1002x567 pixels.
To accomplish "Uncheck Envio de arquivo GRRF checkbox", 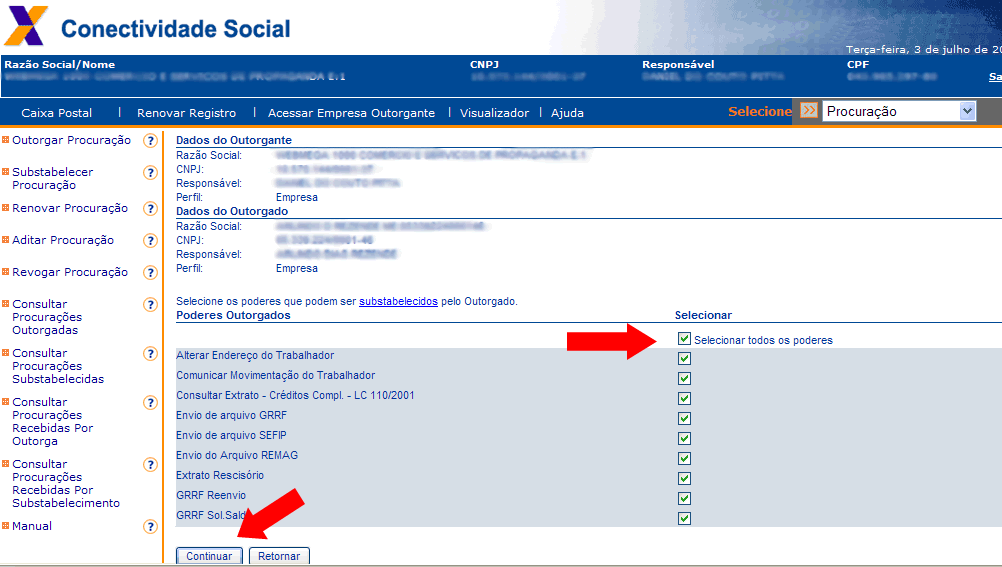I will [684, 419].
